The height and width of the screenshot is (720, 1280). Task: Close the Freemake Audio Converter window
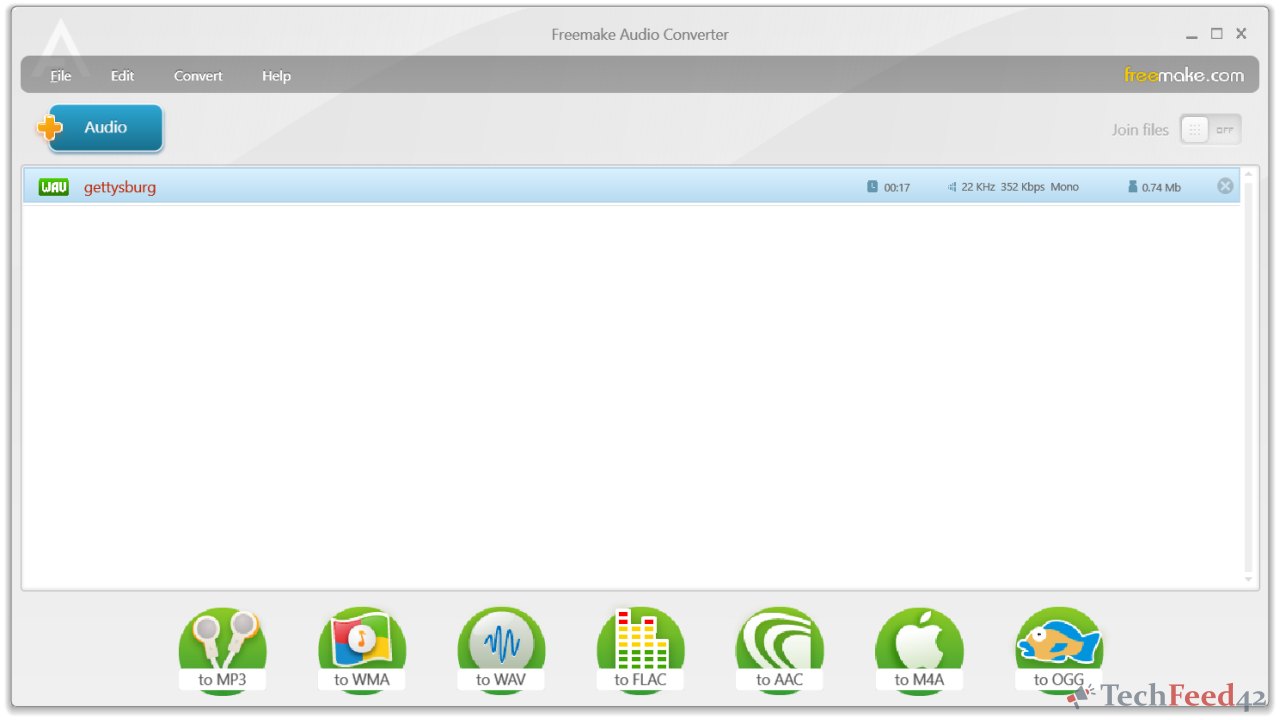(1241, 34)
